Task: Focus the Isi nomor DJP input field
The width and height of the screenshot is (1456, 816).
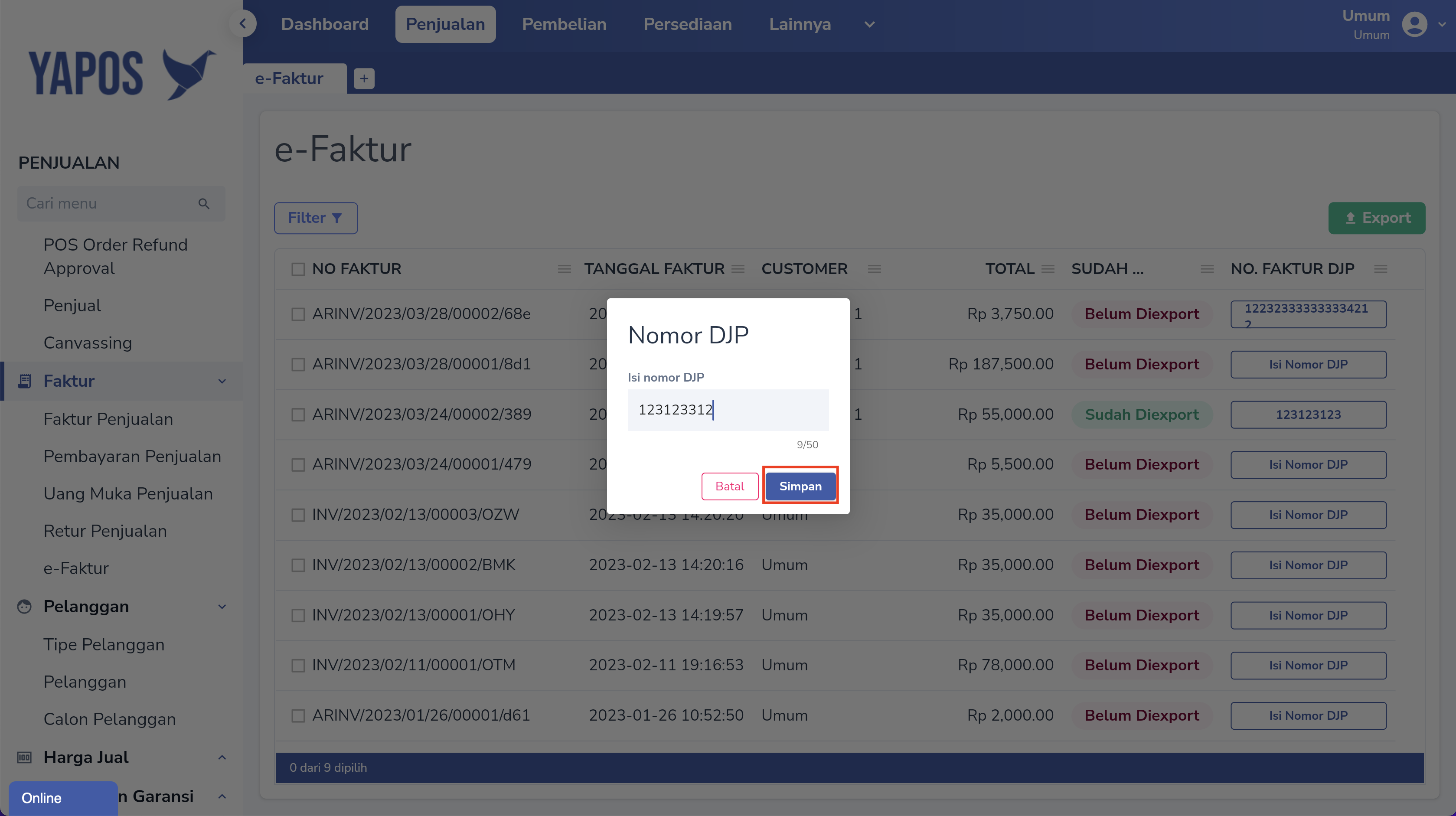Action: coord(728,410)
